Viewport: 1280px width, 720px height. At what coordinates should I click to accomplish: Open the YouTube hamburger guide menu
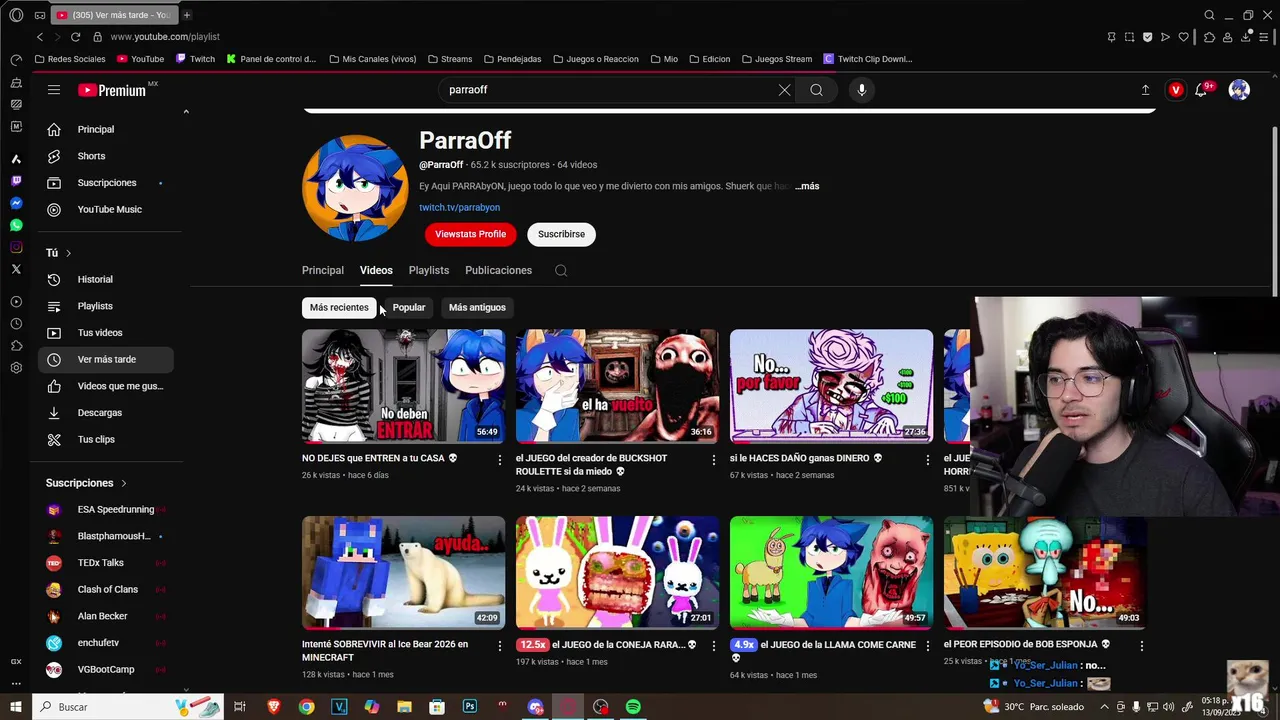point(54,90)
